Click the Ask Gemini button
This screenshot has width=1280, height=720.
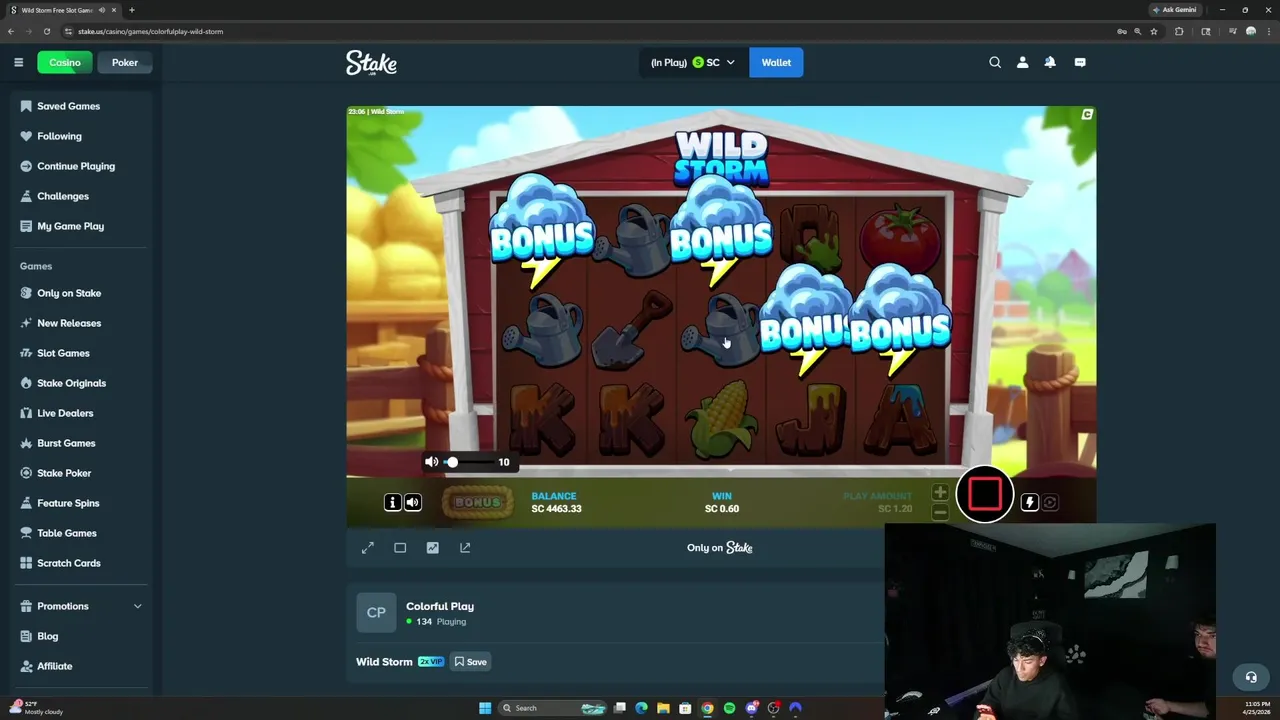coord(1174,9)
